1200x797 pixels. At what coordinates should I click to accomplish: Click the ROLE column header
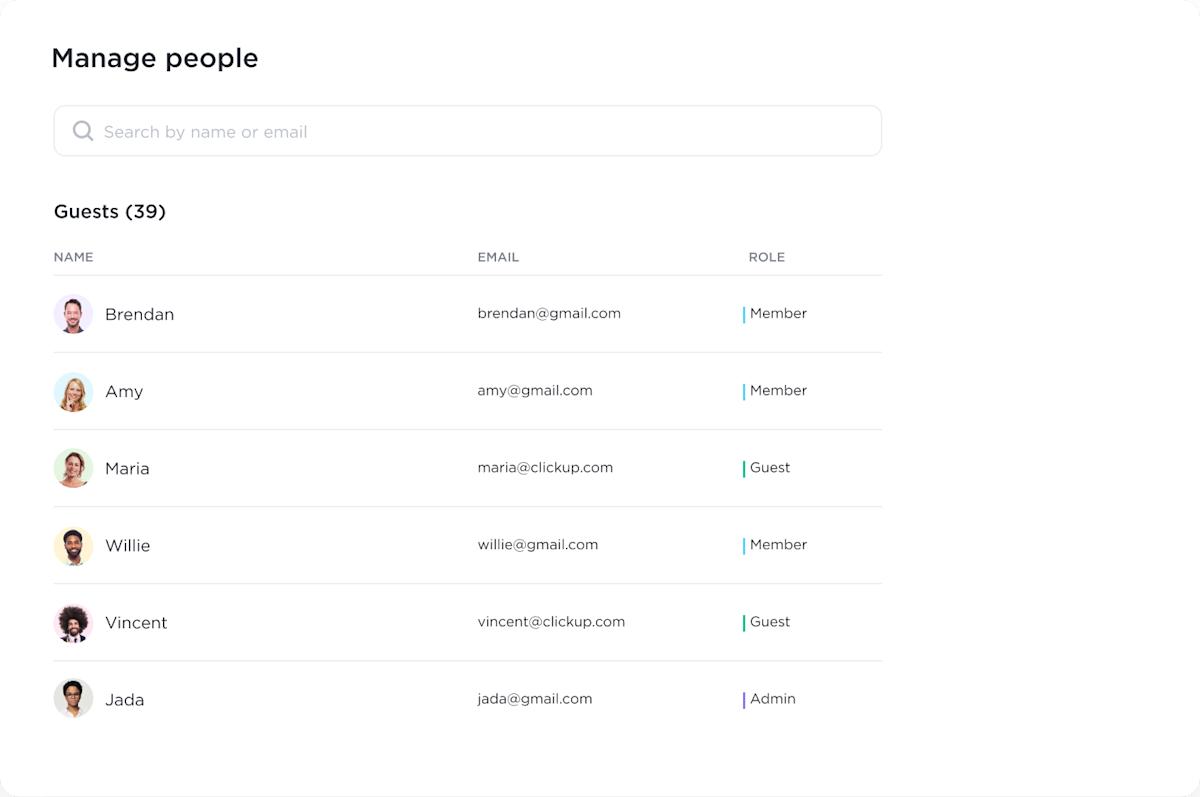(766, 257)
